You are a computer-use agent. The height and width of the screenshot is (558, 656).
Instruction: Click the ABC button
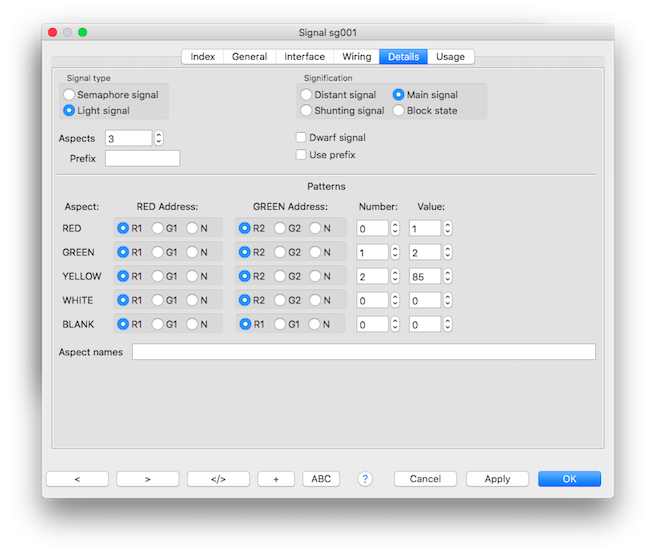321,479
